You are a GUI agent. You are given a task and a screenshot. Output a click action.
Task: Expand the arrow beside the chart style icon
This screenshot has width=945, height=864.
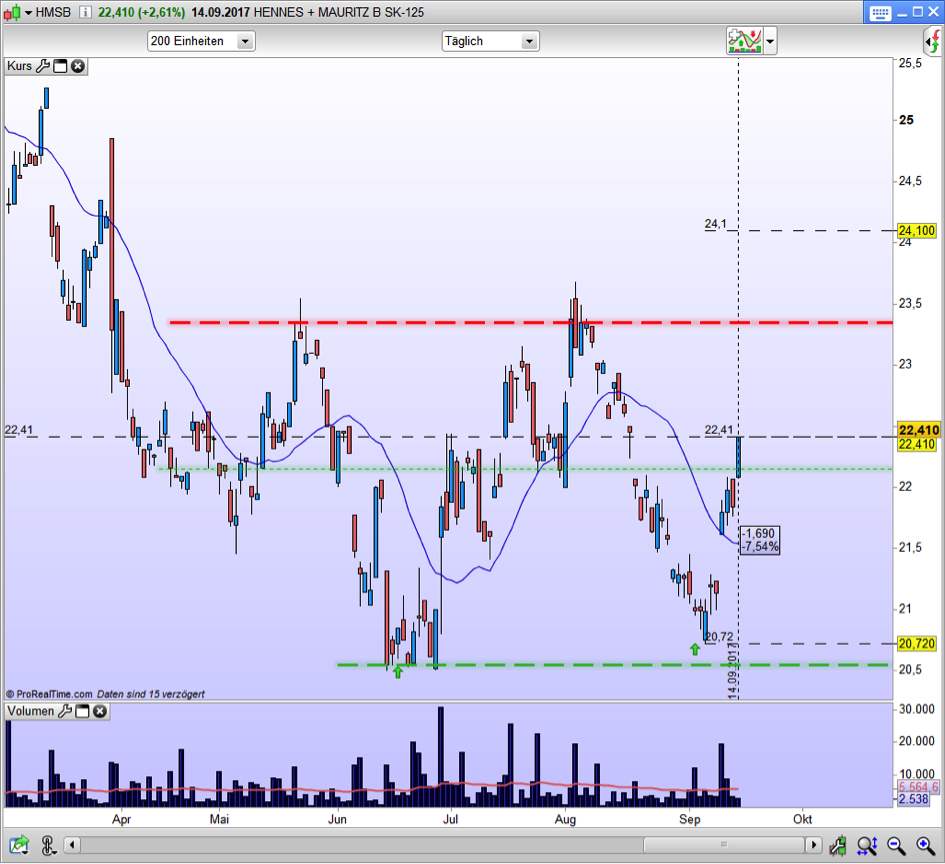[28, 12]
